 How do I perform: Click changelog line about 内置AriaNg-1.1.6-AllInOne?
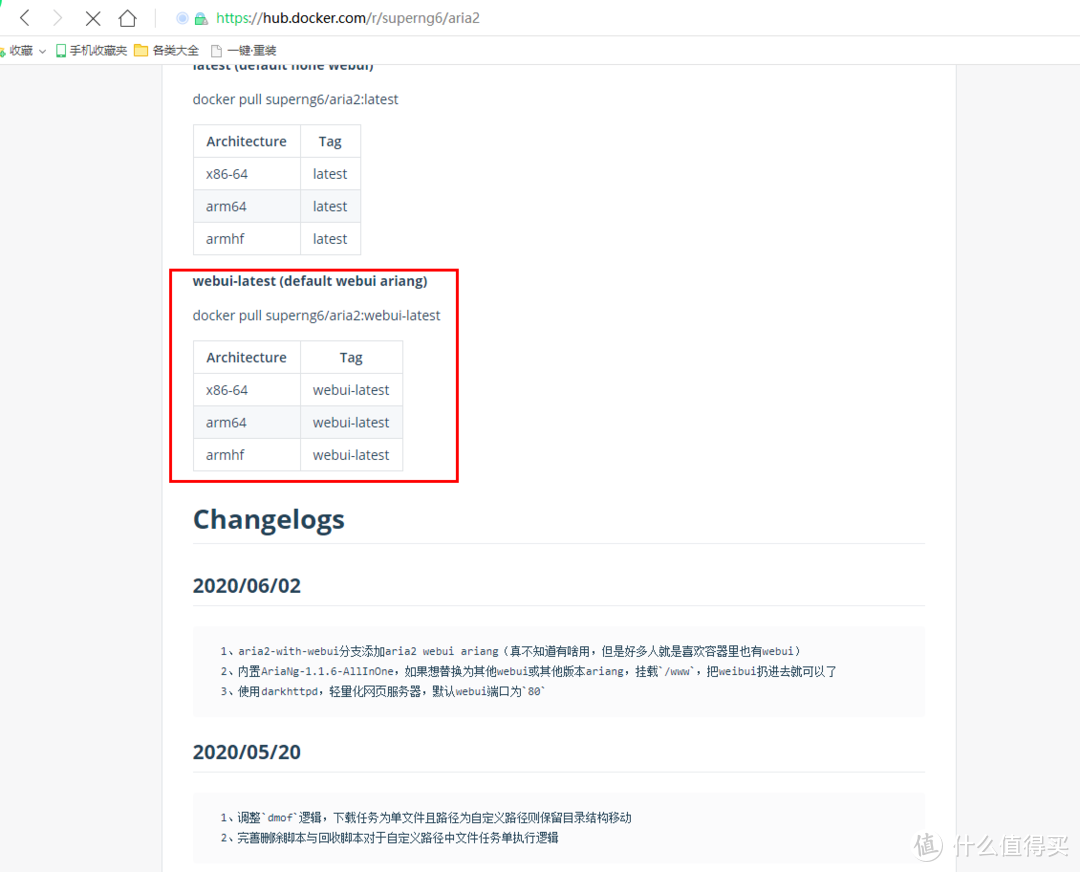[528, 671]
